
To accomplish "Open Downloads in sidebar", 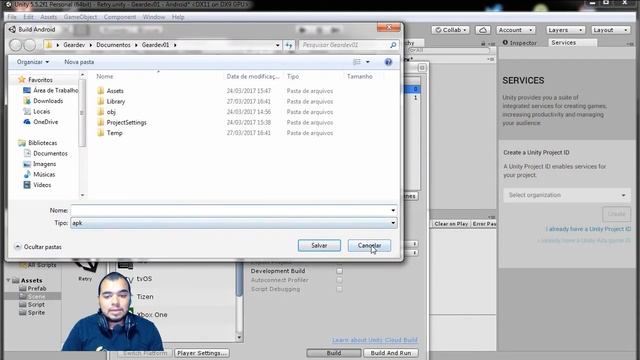I will point(48,101).
